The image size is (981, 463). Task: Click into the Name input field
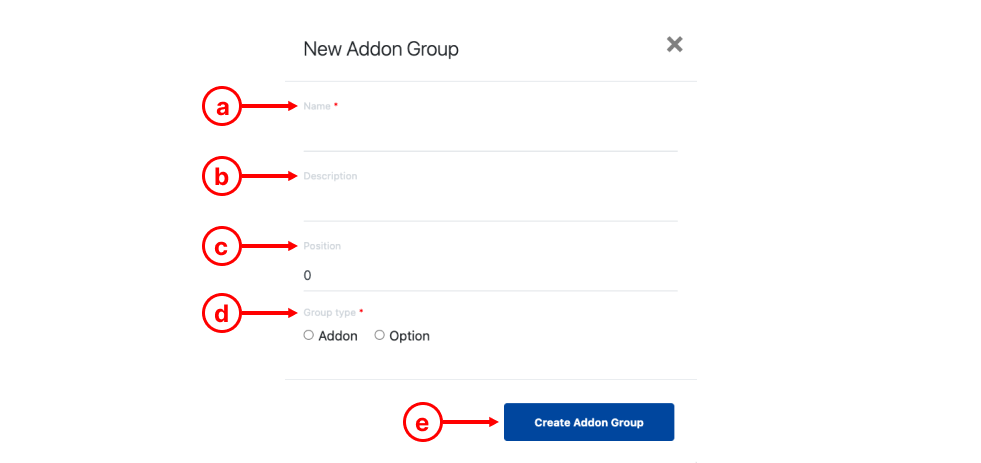[490, 136]
